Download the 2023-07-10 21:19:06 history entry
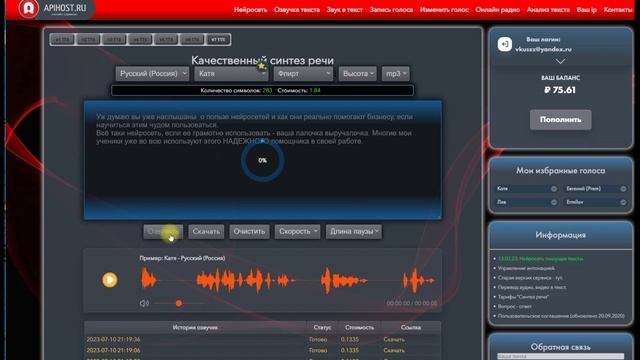This screenshot has height=360, width=640. 394,350
